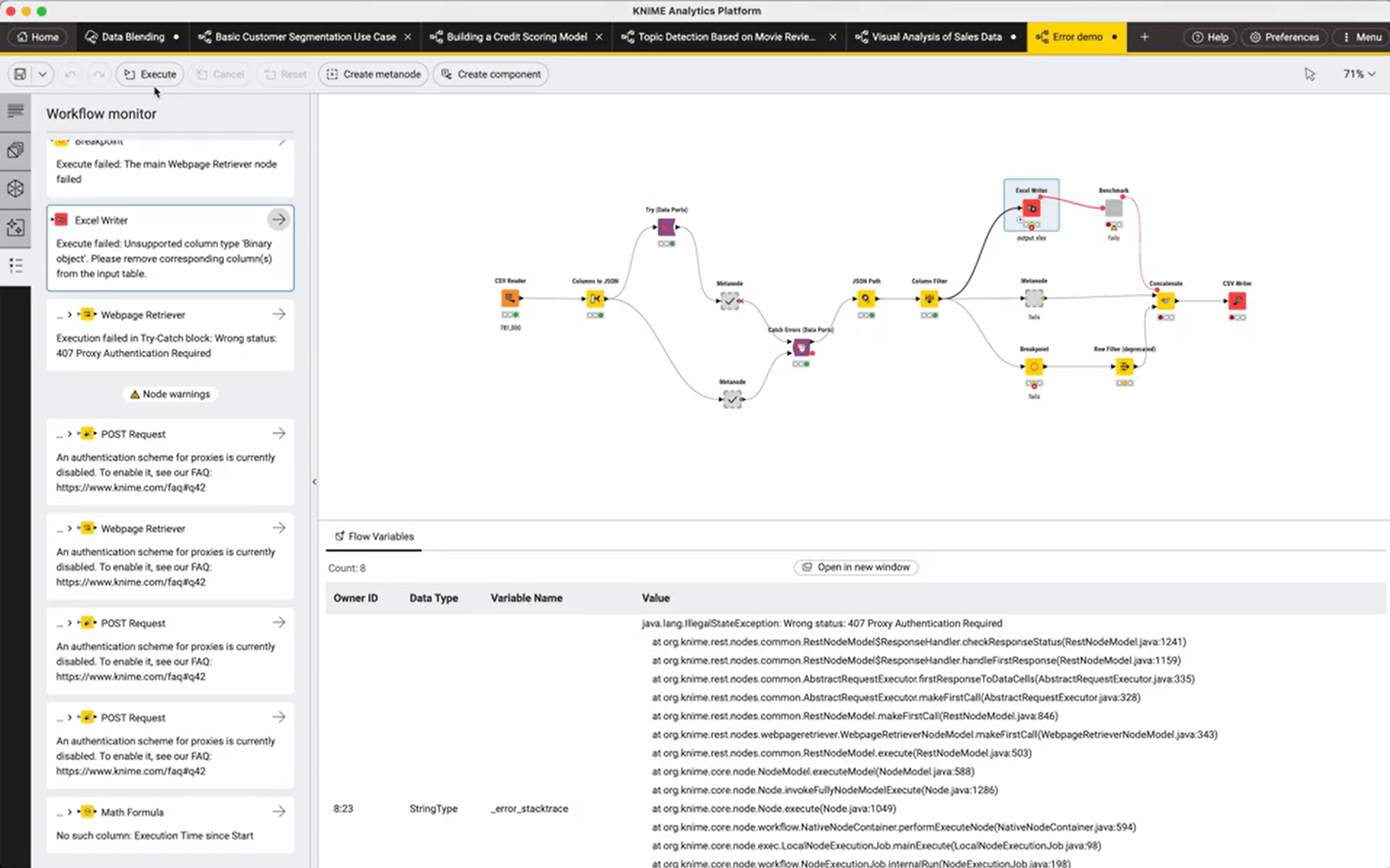Screen dimensions: 1390x868
Task: Open the Menu in the top bar
Action: click(1362, 37)
